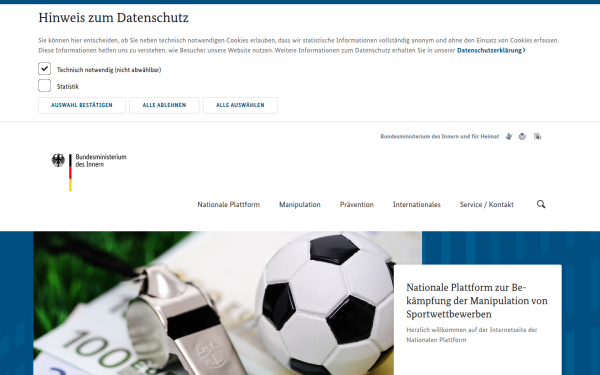Open the easy language (Leichte Sprache) icon
The height and width of the screenshot is (375, 600).
[x=522, y=137]
